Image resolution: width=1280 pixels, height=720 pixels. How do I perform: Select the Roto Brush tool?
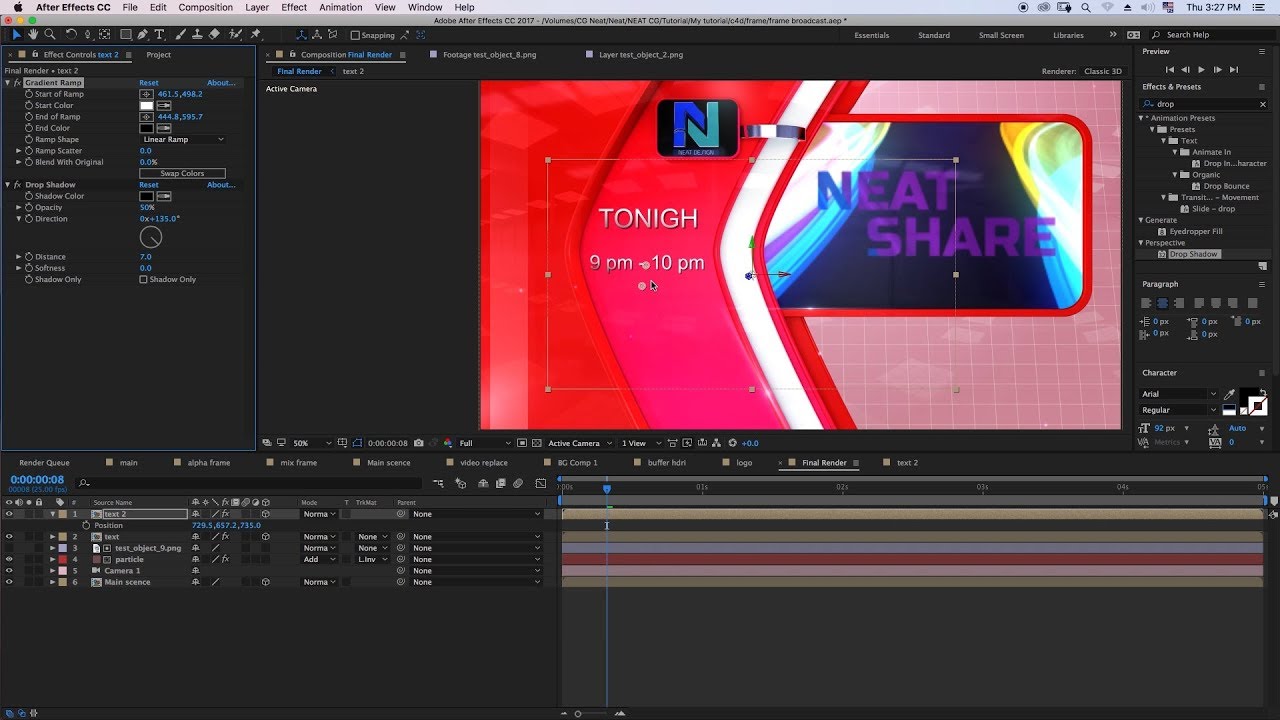tap(235, 35)
